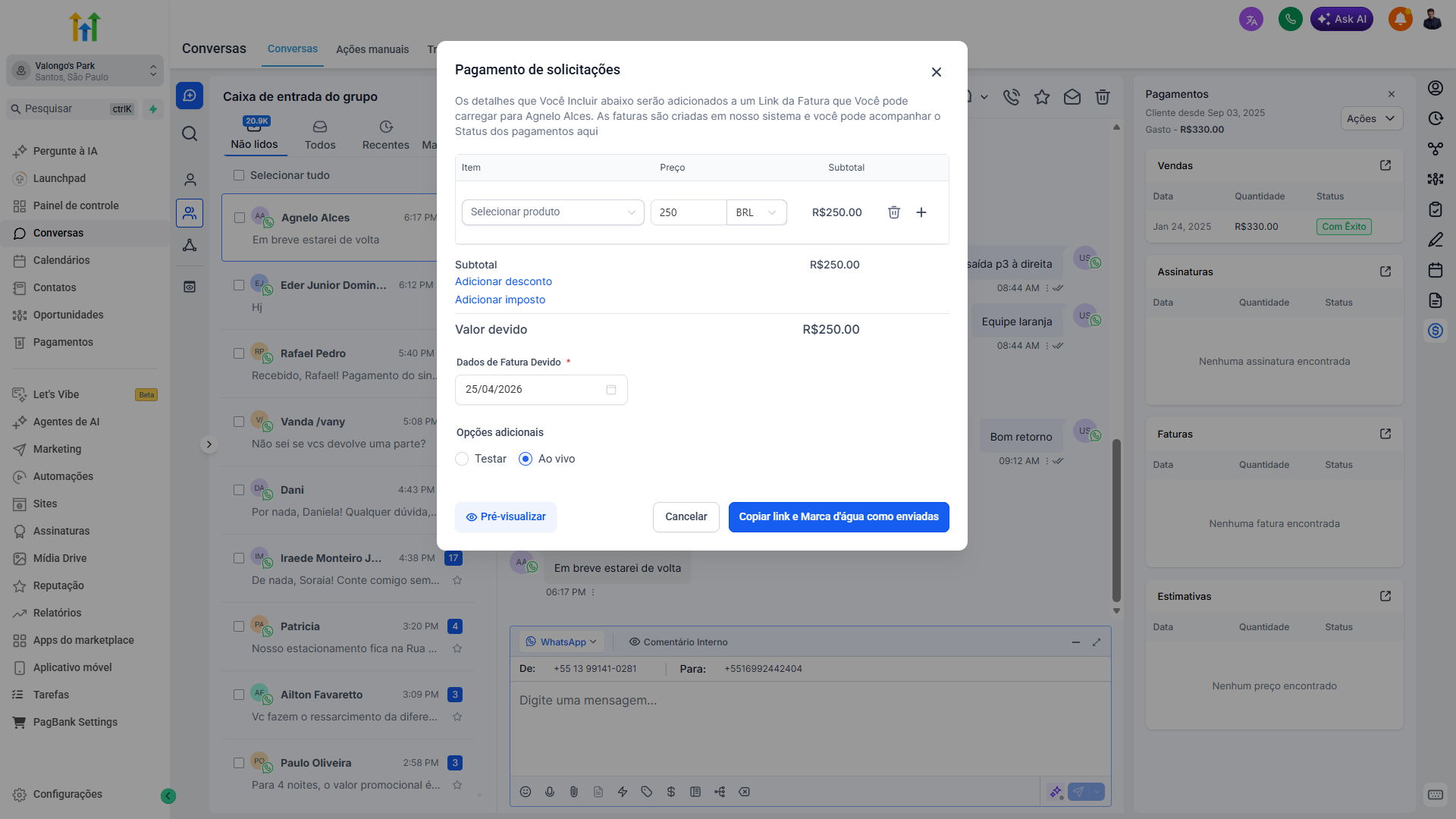Attach a file with paperclip icon

pyautogui.click(x=574, y=792)
